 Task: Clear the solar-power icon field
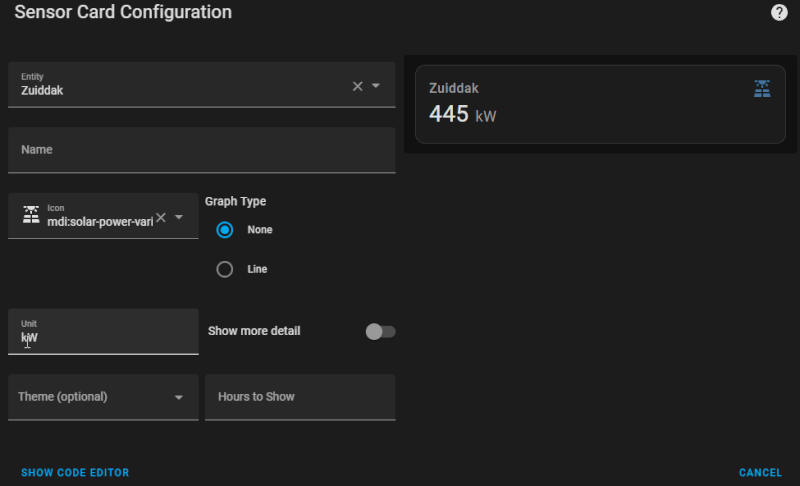[160, 217]
